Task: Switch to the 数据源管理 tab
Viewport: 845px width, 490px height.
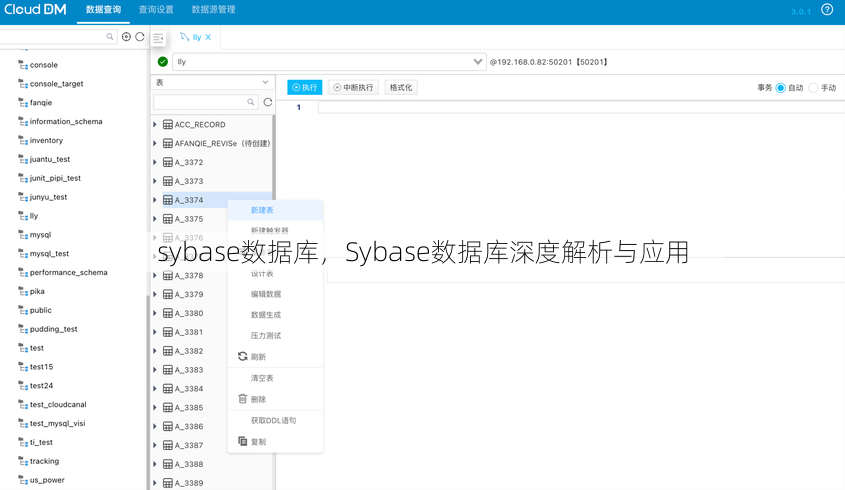Action: [213, 10]
